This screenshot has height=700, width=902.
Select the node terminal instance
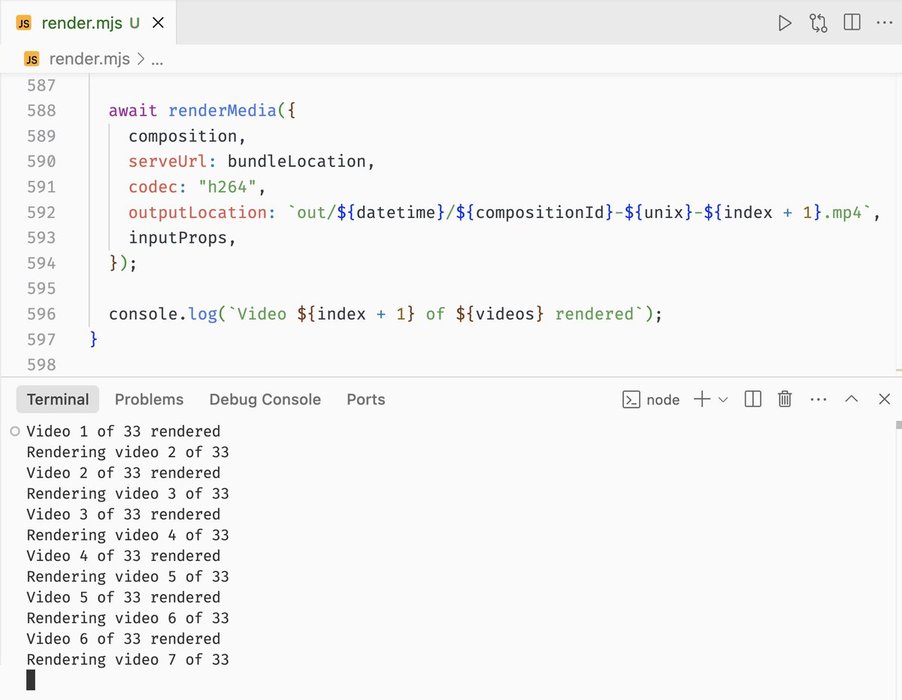pos(651,399)
